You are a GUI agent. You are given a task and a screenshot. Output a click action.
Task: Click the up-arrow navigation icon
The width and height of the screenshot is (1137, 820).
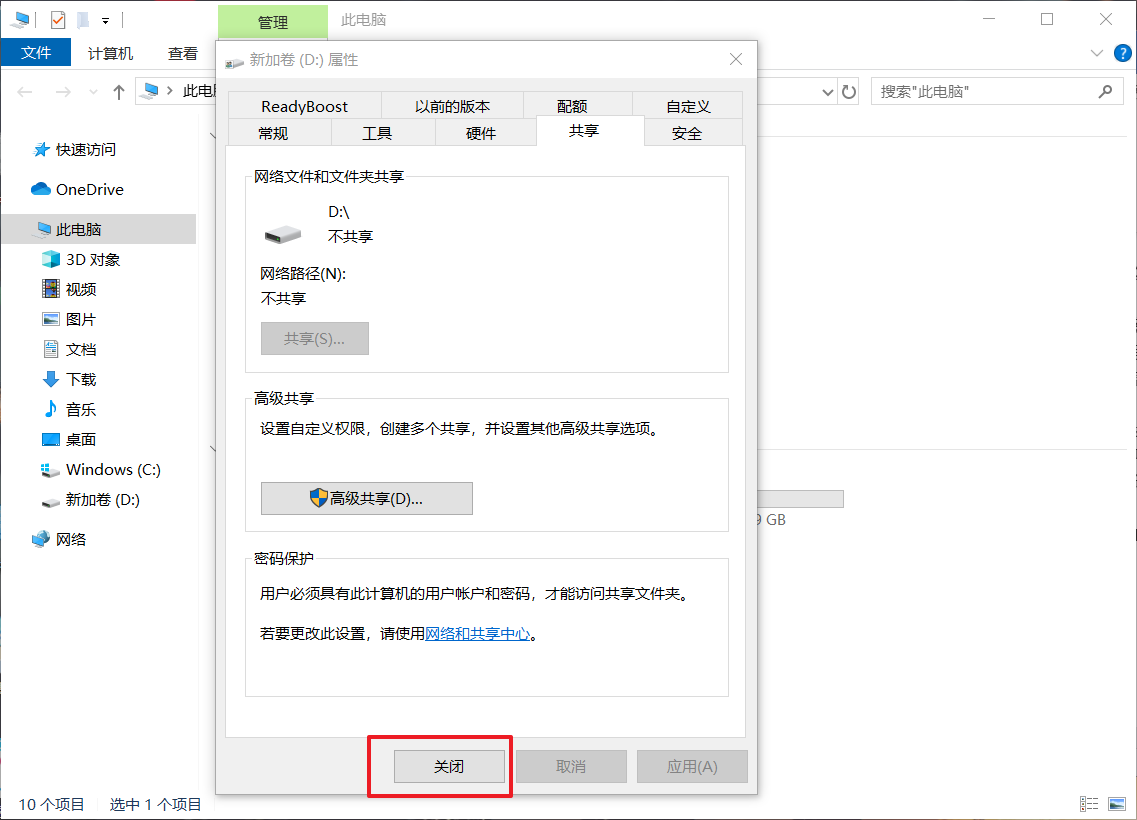tap(119, 92)
